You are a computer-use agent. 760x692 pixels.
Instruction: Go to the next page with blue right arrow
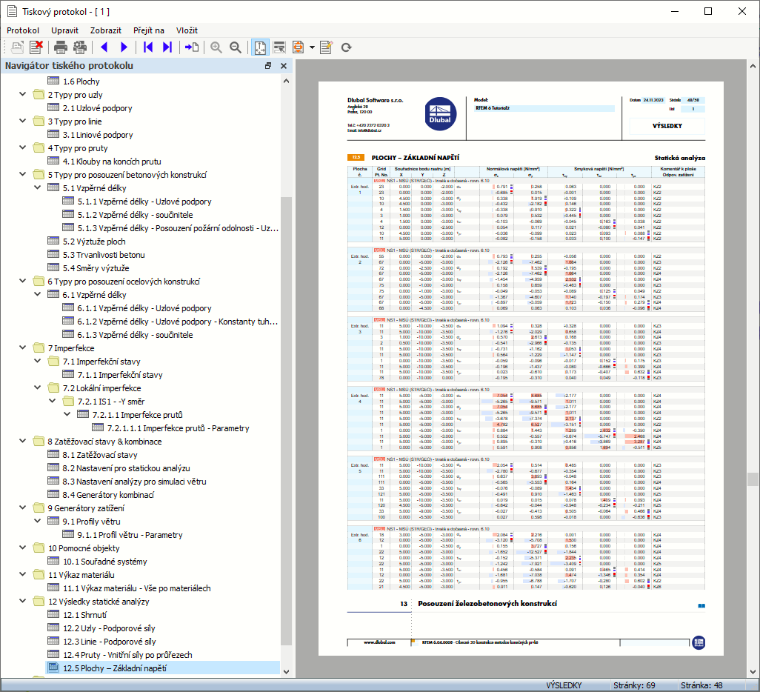[x=124, y=47]
